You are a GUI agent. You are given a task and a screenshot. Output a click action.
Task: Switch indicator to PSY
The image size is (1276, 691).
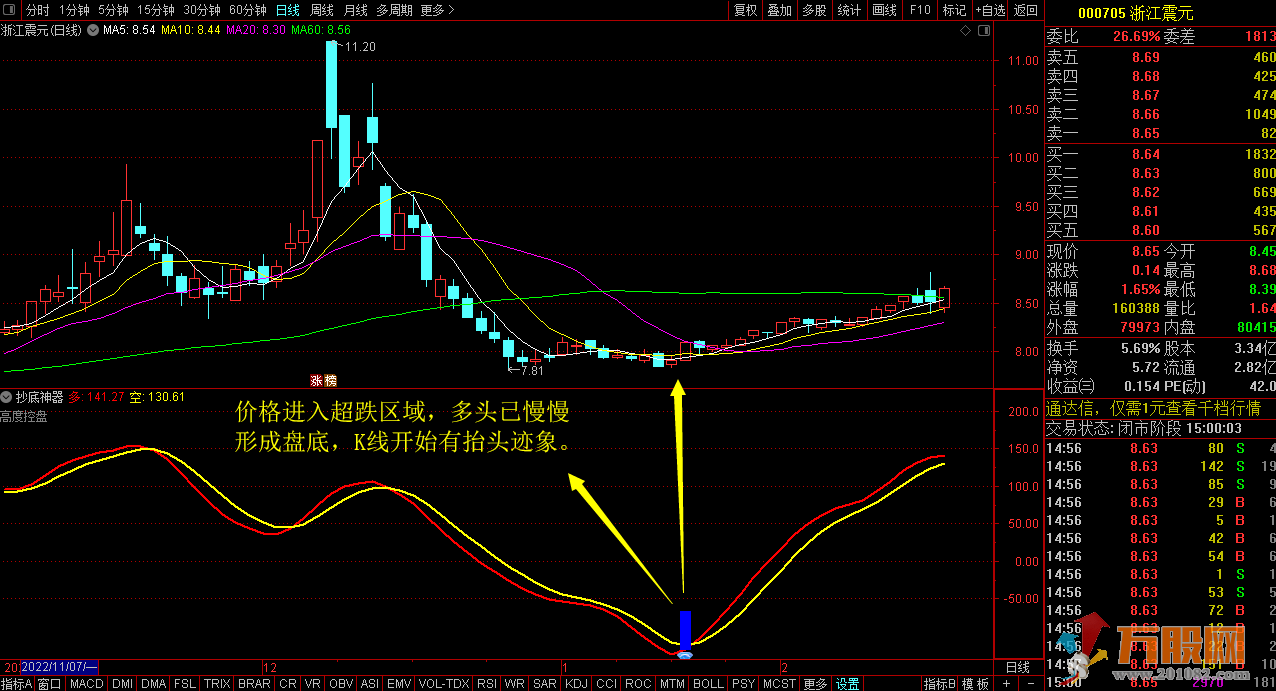pyautogui.click(x=743, y=684)
